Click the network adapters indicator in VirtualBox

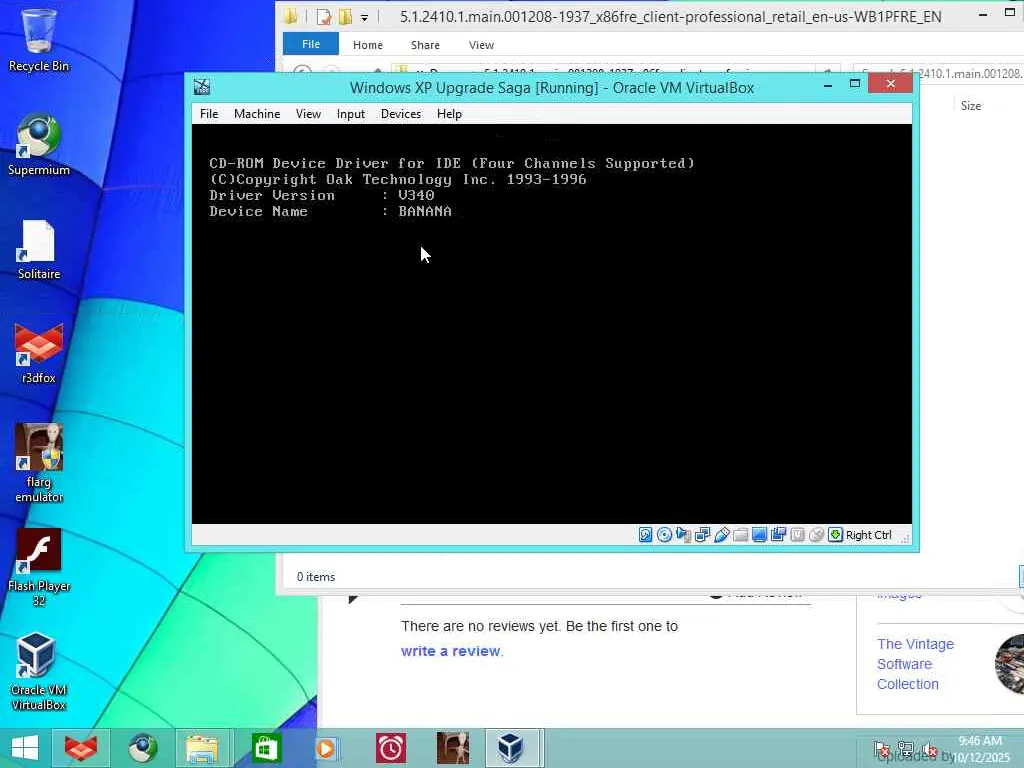703,535
